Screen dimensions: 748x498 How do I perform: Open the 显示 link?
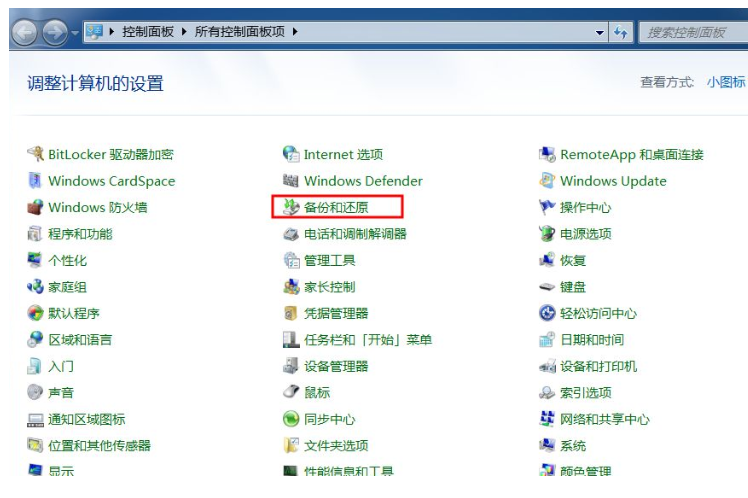click(61, 471)
